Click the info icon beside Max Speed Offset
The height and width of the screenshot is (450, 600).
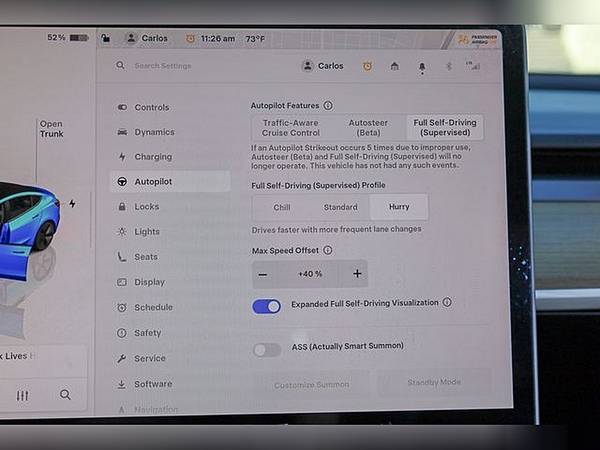coord(328,250)
